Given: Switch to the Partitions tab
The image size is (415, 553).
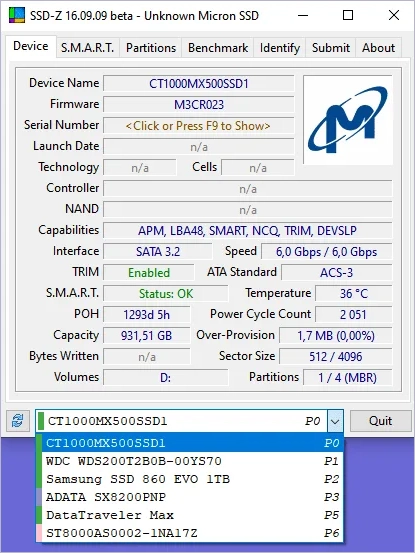Looking at the screenshot, I should click(151, 48).
